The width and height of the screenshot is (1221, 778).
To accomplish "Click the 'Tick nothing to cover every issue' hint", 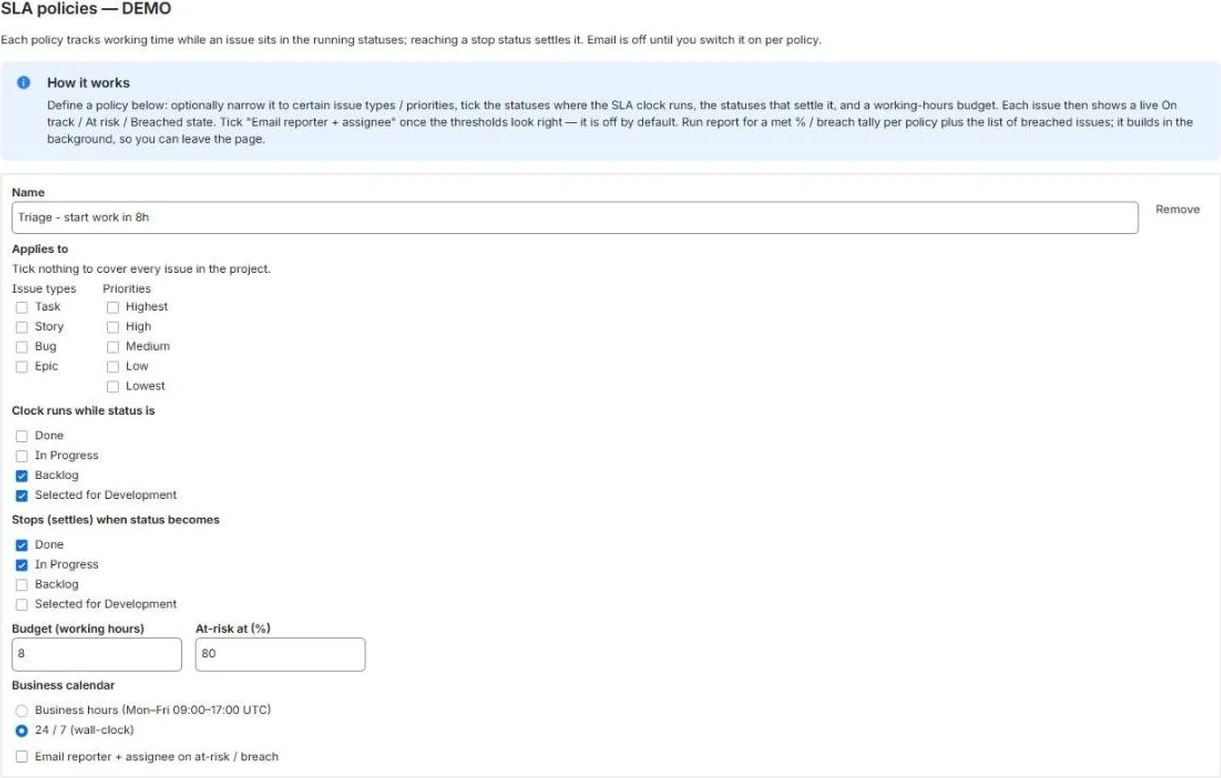I will pos(141,269).
